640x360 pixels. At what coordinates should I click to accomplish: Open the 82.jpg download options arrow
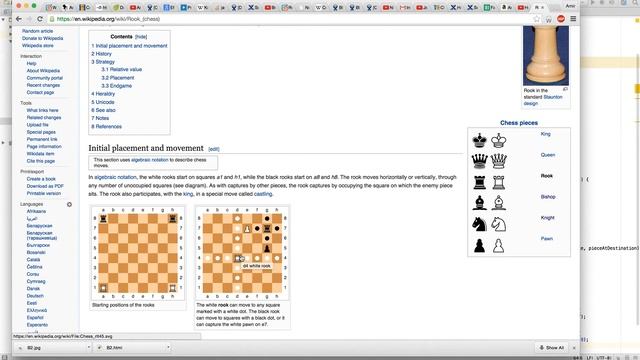89,348
